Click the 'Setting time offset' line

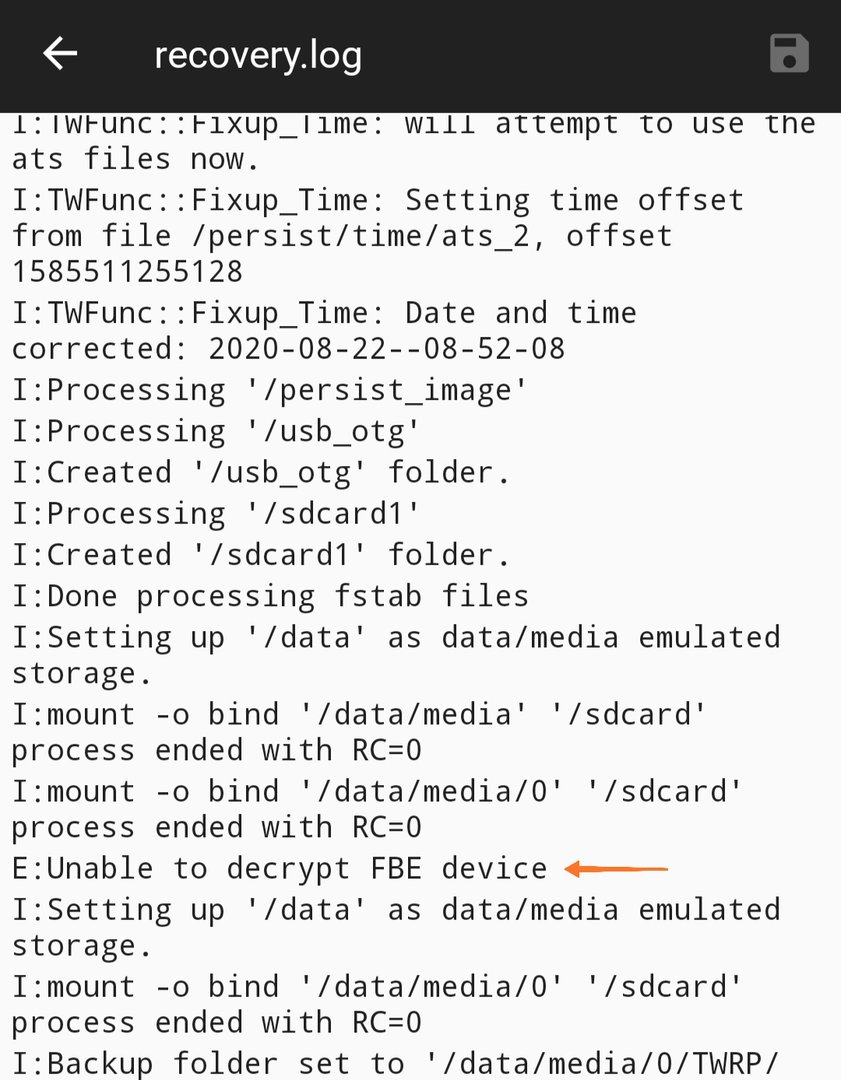tap(378, 236)
